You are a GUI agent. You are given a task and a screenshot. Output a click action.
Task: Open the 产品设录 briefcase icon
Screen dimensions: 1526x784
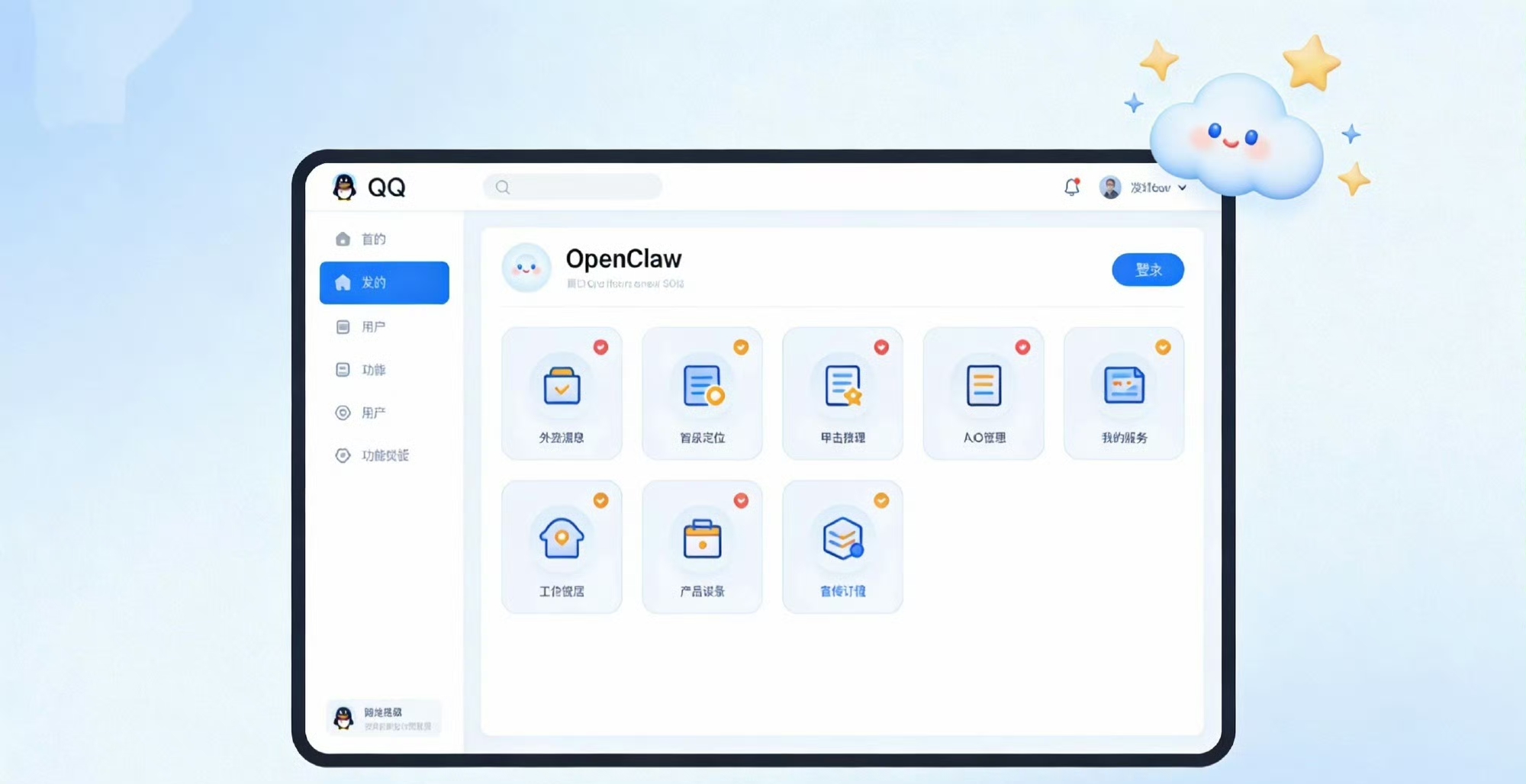point(702,538)
